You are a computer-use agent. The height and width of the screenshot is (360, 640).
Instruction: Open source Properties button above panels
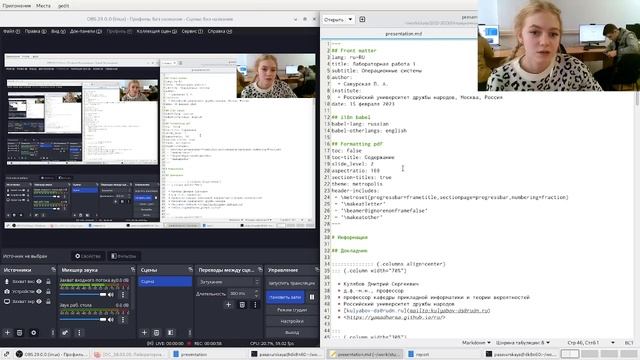click(x=88, y=256)
